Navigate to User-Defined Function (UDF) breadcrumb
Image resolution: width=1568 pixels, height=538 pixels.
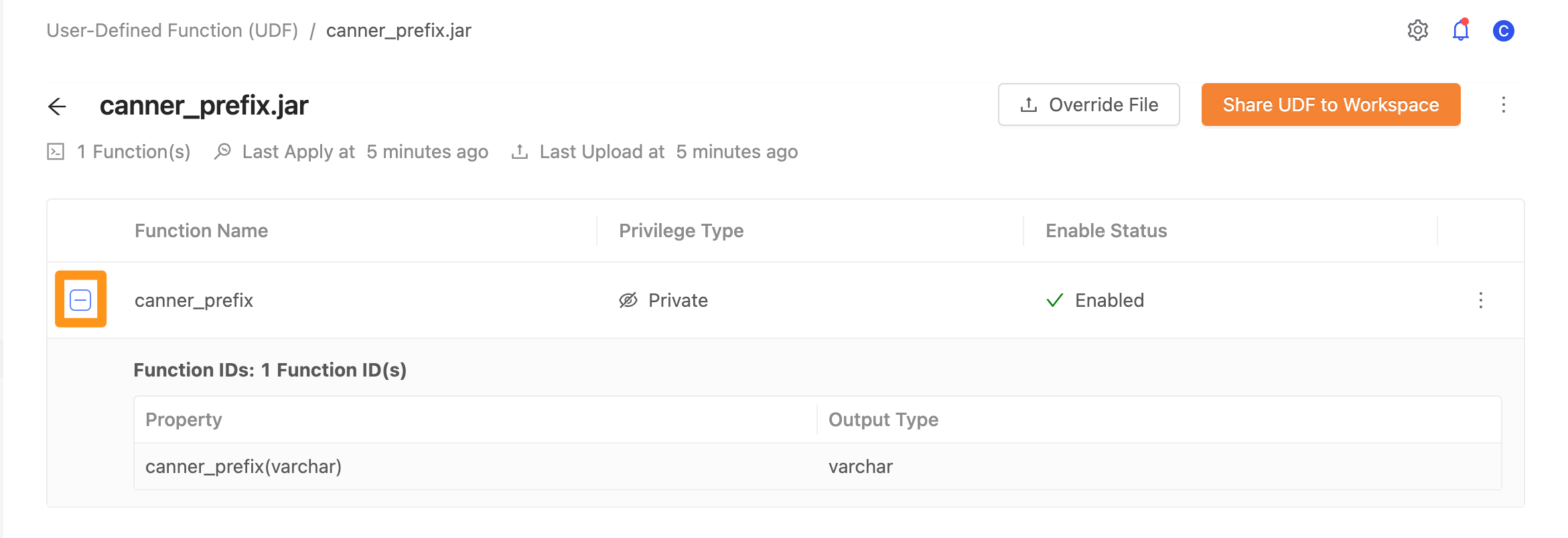click(x=172, y=31)
